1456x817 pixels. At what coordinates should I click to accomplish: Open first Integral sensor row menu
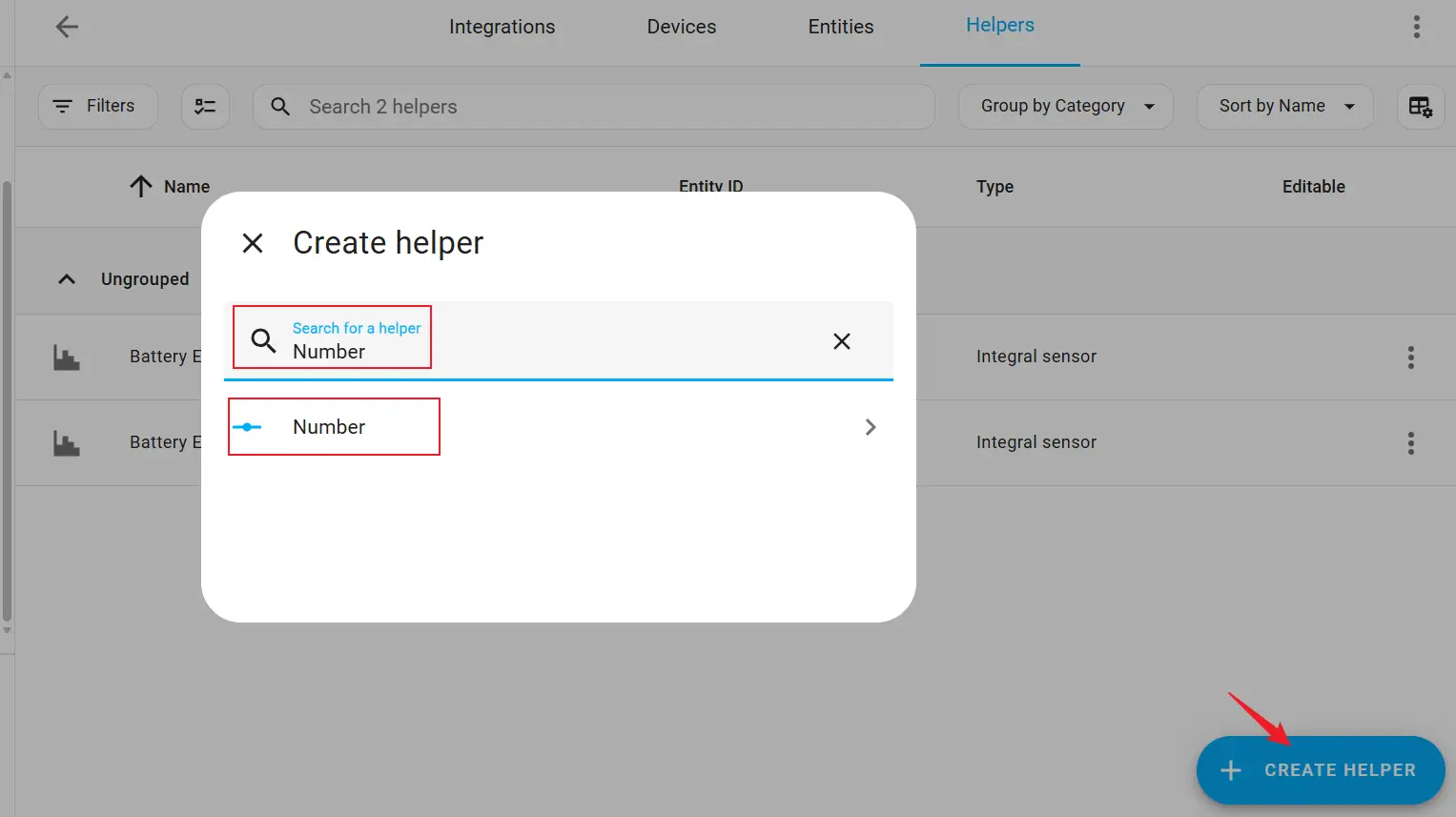point(1410,357)
